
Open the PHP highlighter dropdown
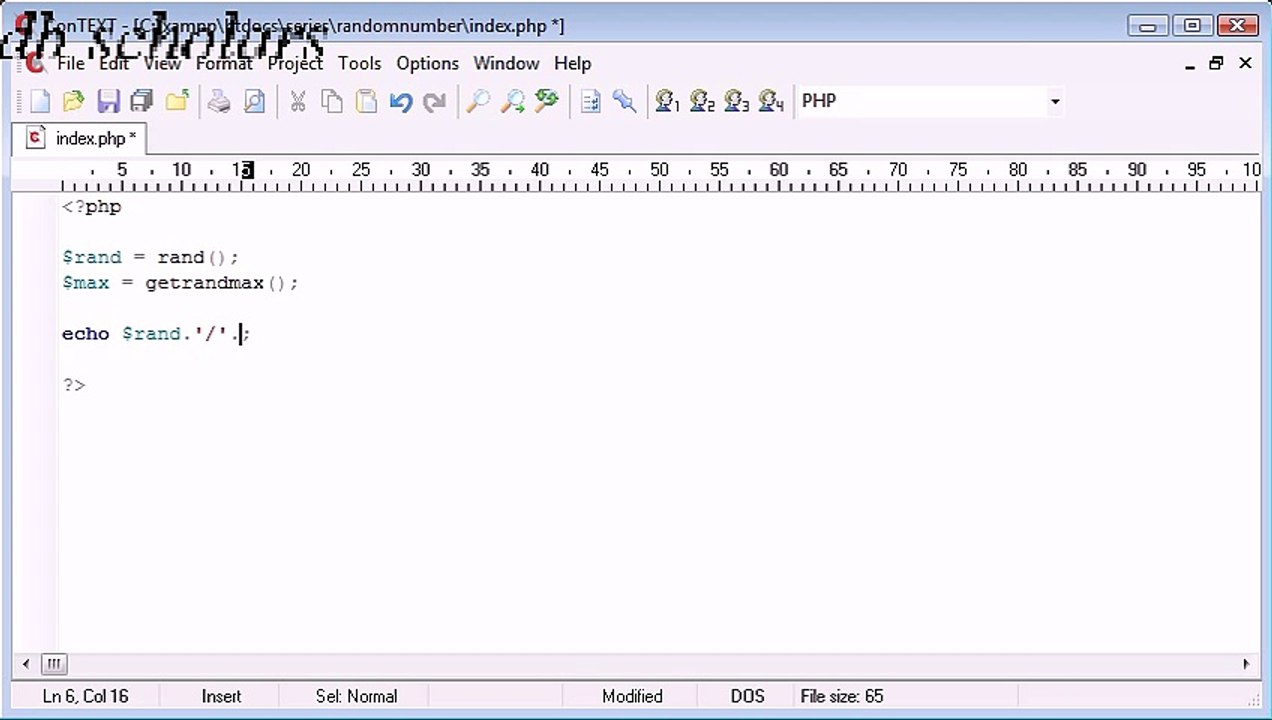(x=1054, y=101)
